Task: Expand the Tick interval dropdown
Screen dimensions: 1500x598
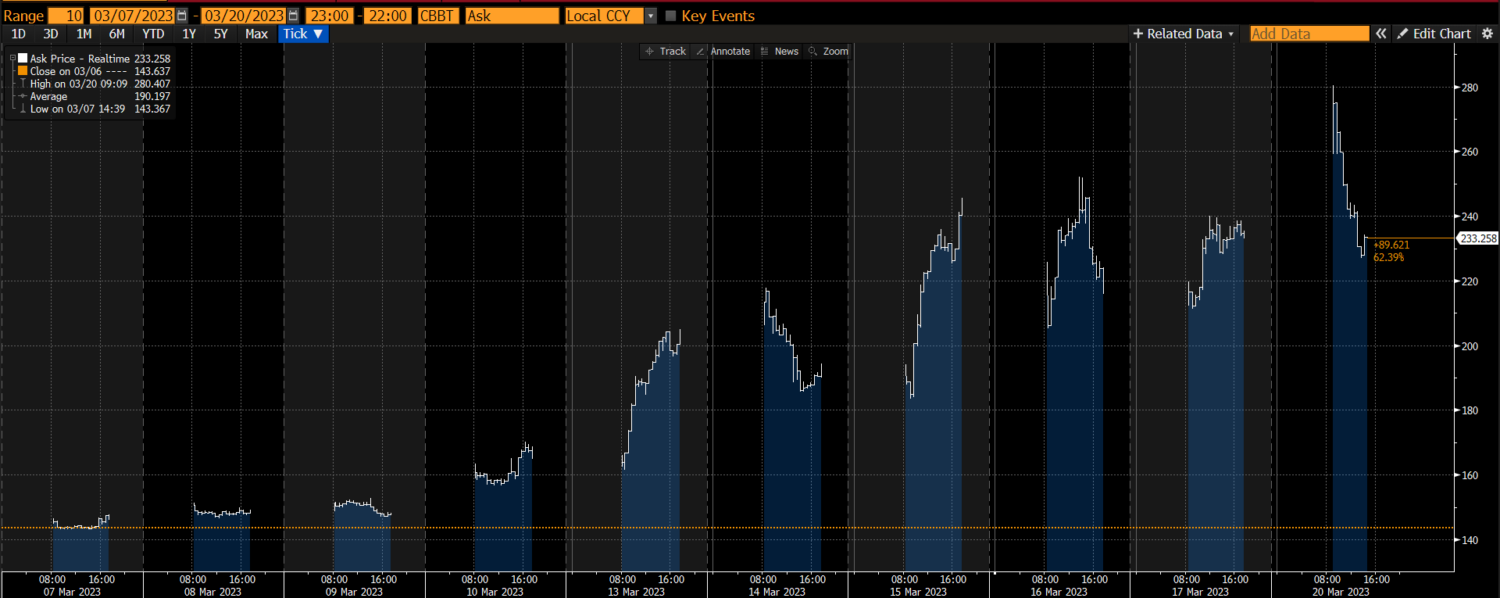Action: (x=303, y=34)
